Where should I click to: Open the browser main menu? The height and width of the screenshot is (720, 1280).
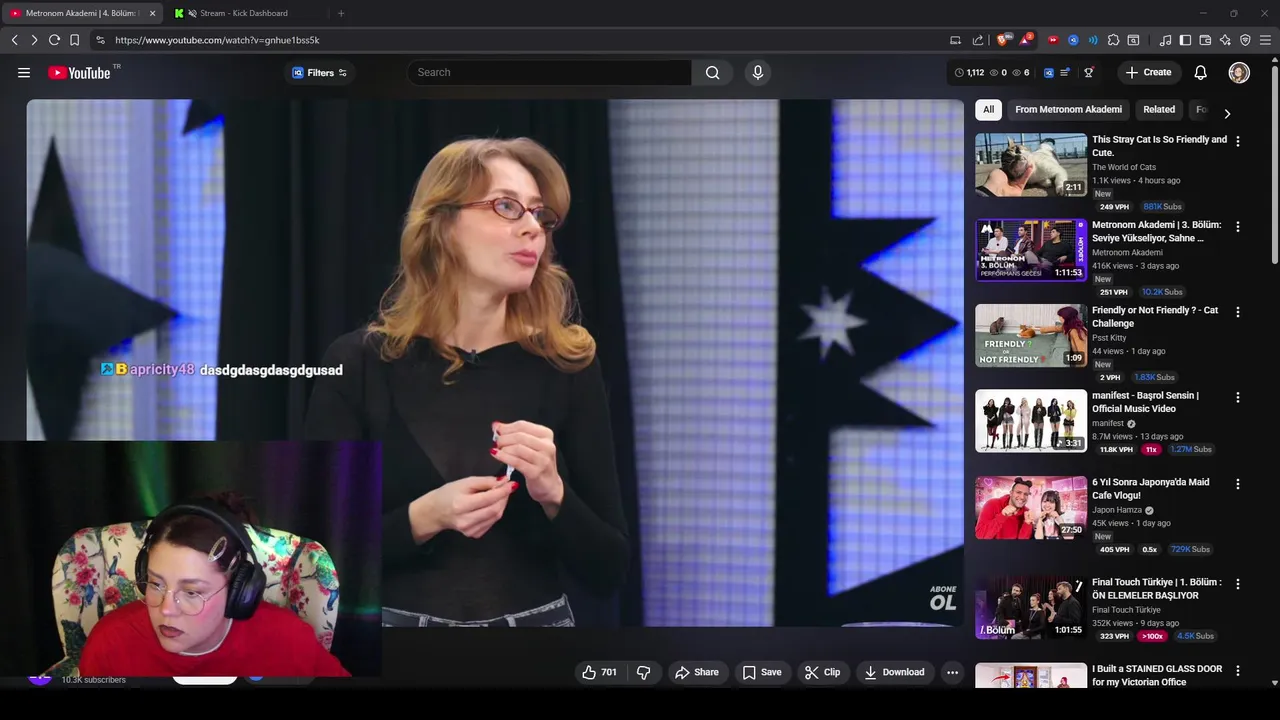[x=1265, y=40]
